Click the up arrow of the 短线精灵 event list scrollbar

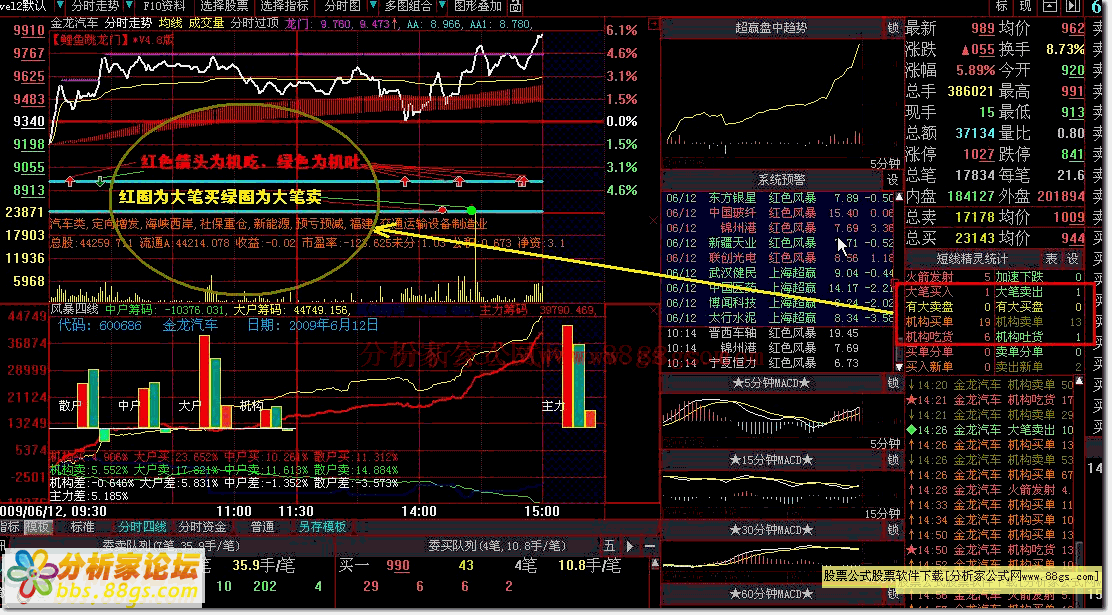pyautogui.click(x=1079, y=381)
